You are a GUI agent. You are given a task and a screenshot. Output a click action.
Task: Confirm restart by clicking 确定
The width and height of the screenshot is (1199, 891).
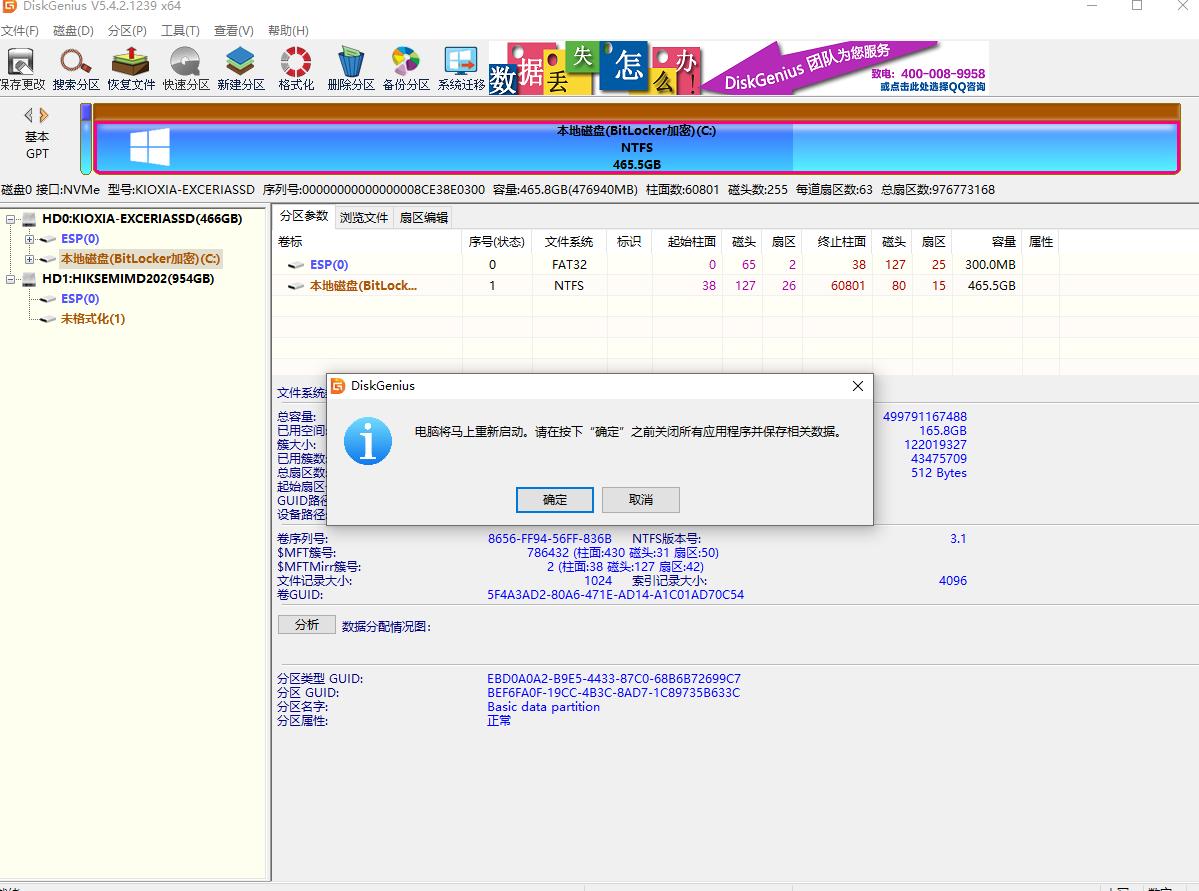point(554,499)
